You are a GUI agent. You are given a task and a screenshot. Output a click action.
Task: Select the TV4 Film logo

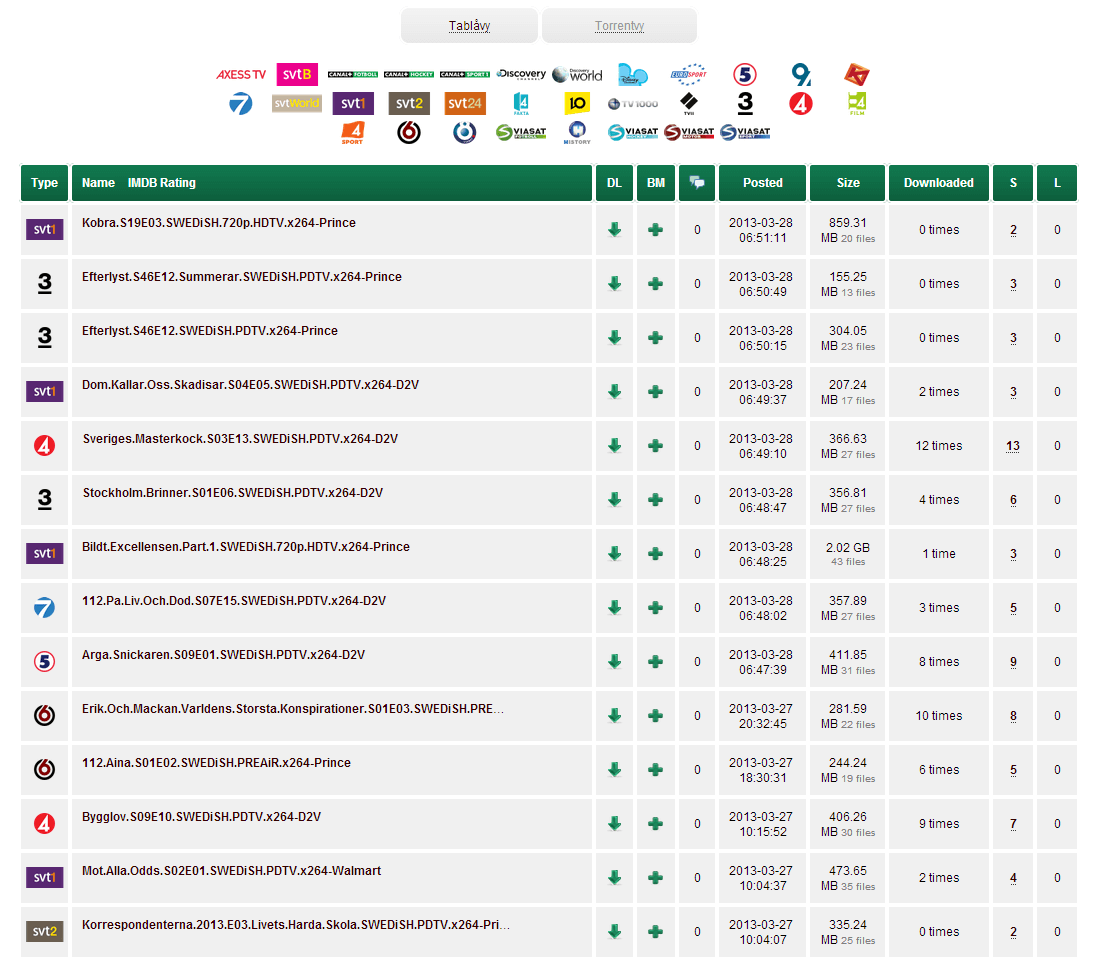(857, 104)
